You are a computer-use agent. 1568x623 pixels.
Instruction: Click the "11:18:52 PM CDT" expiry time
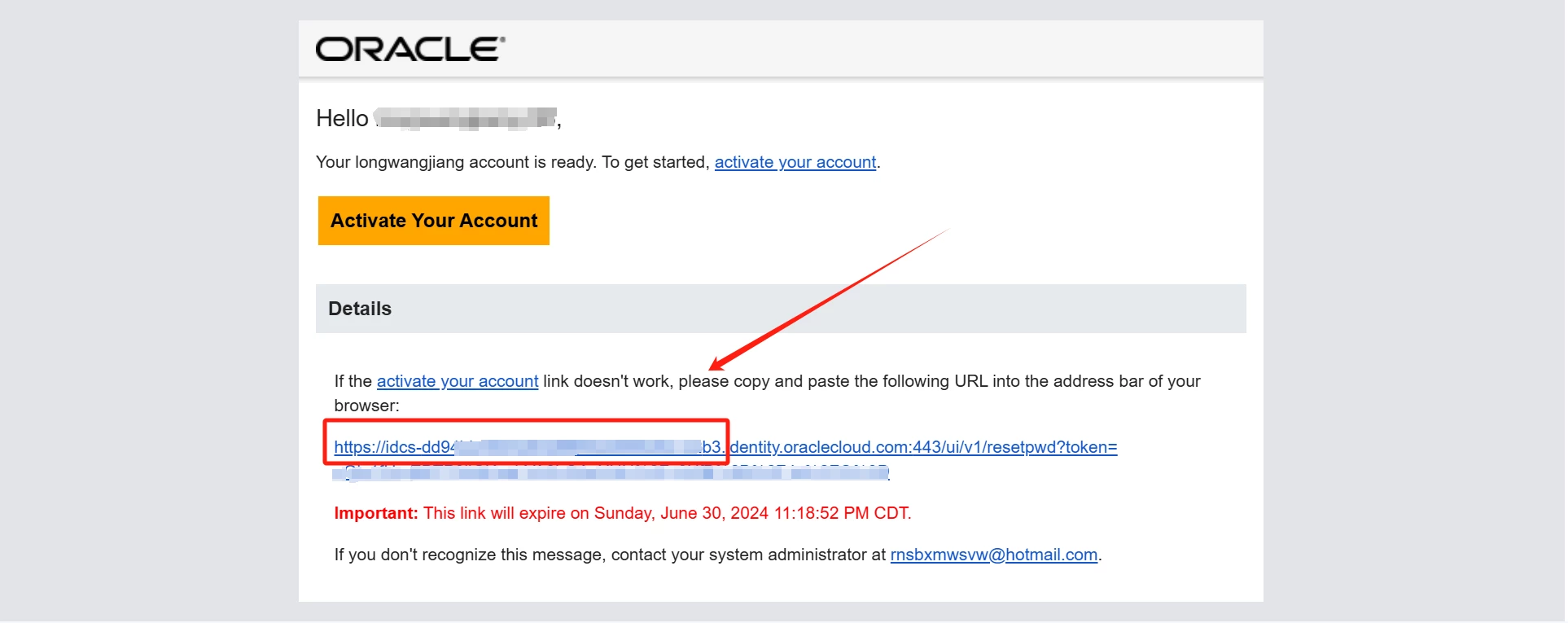(841, 513)
